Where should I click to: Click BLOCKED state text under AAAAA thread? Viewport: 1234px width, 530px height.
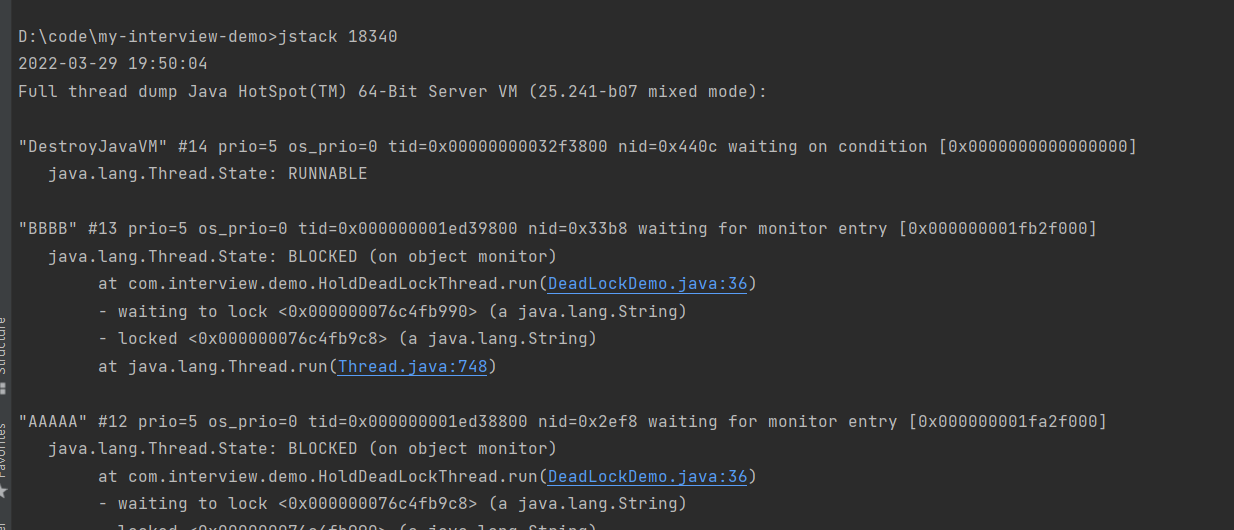point(322,449)
